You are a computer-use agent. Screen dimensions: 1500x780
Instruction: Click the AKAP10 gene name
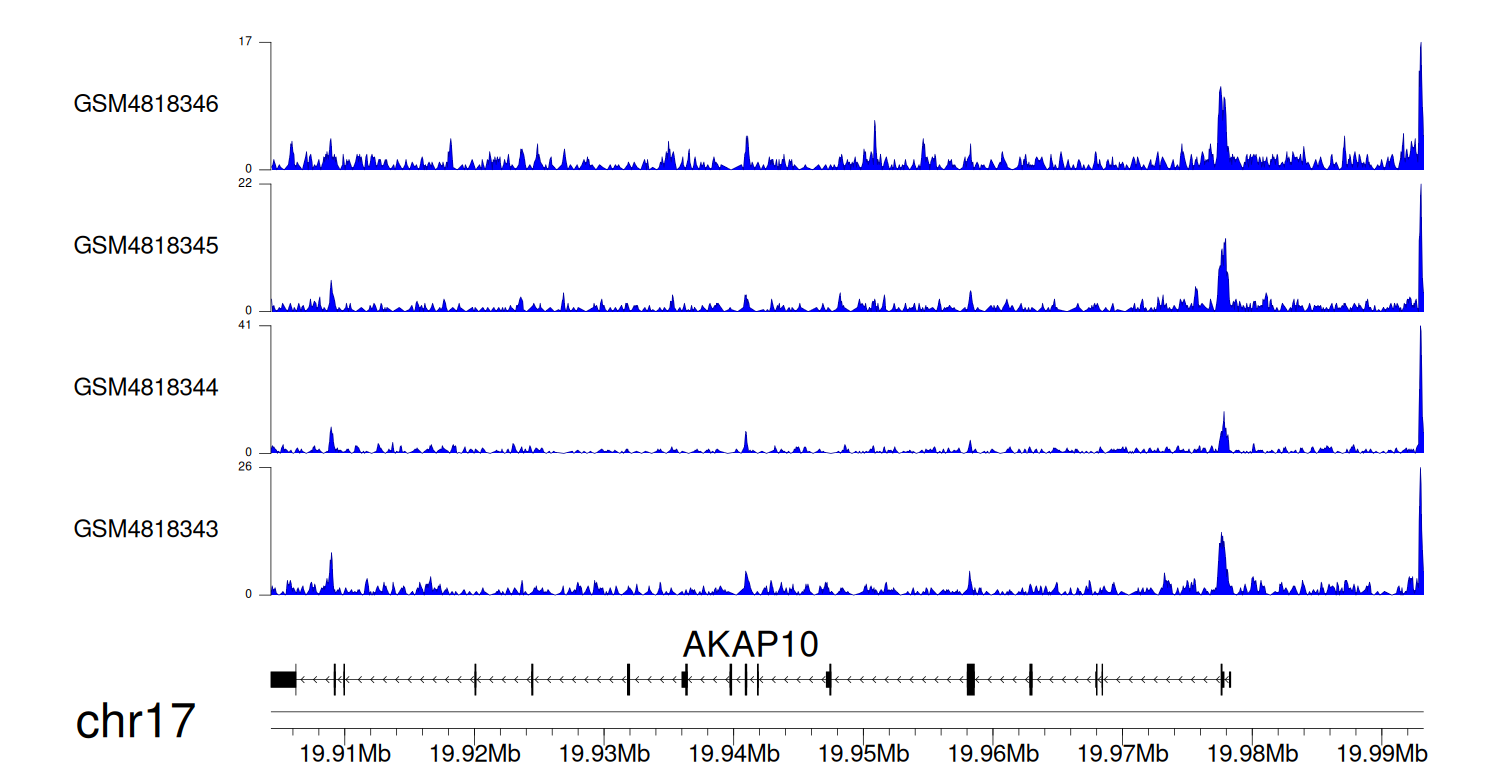coord(750,645)
